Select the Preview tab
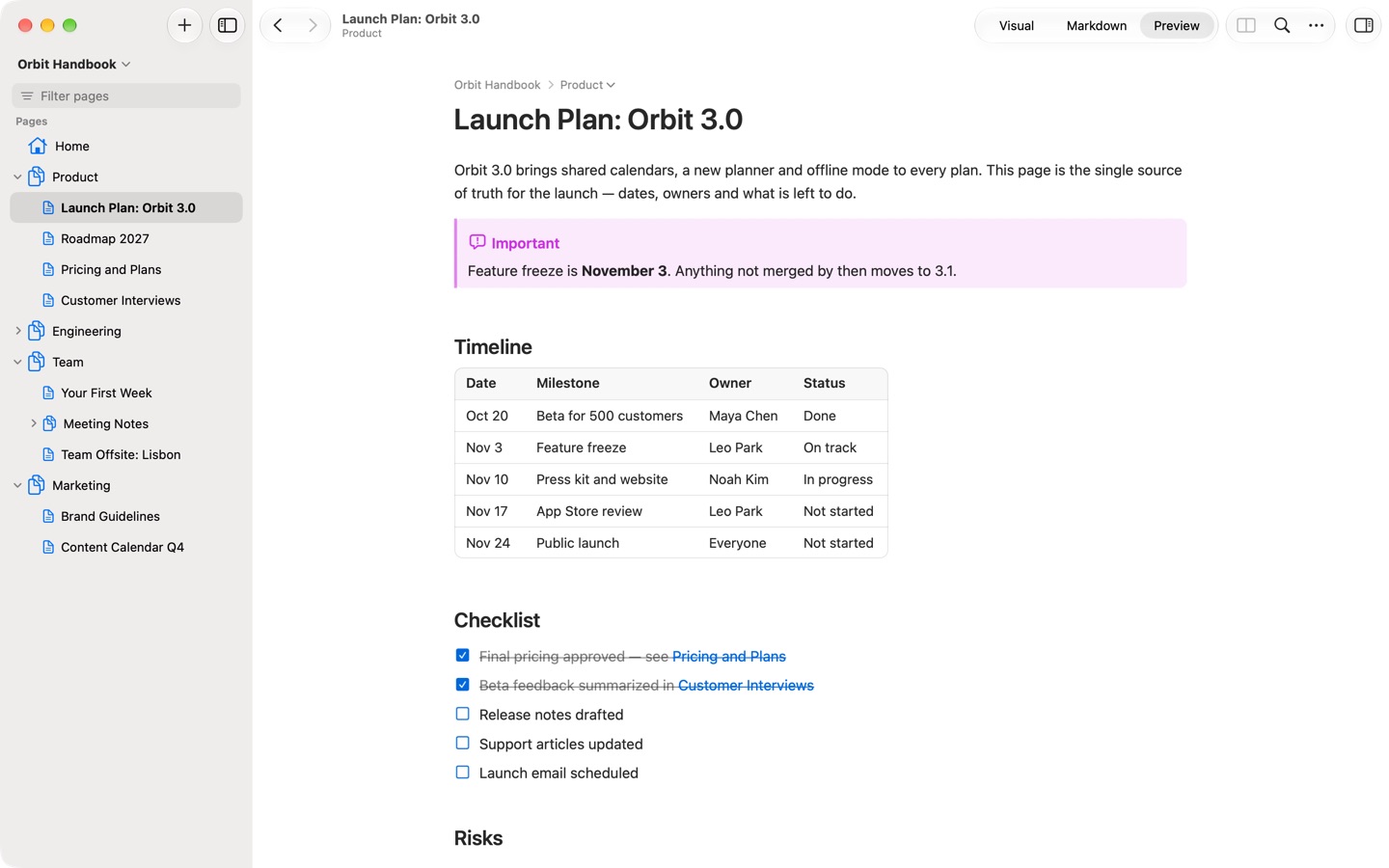Screen dimensions: 1389x868 [1177, 26]
